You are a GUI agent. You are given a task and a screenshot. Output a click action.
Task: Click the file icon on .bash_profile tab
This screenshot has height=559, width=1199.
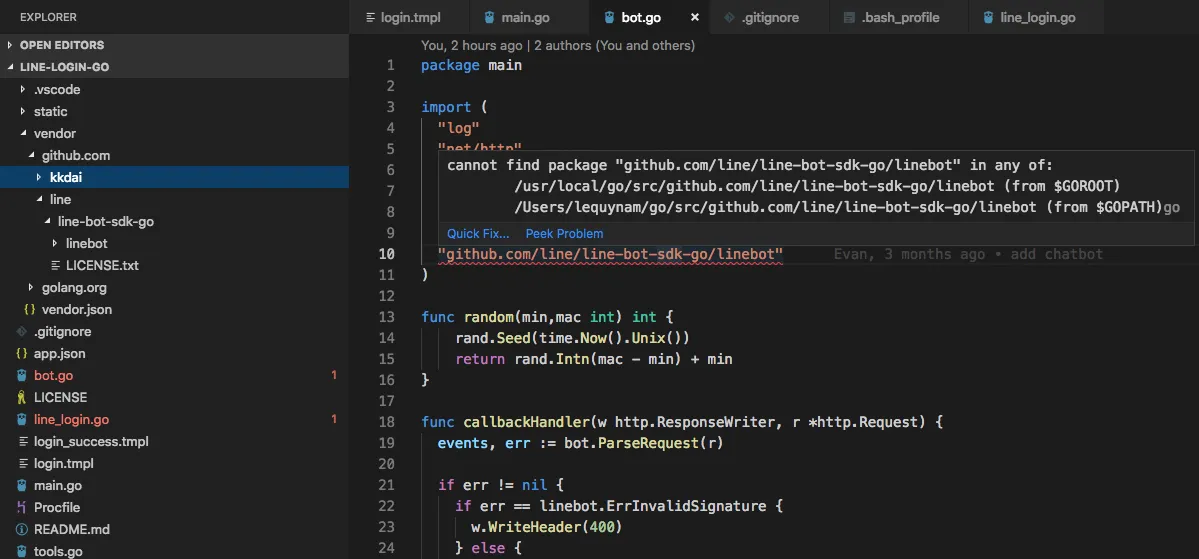(849, 18)
